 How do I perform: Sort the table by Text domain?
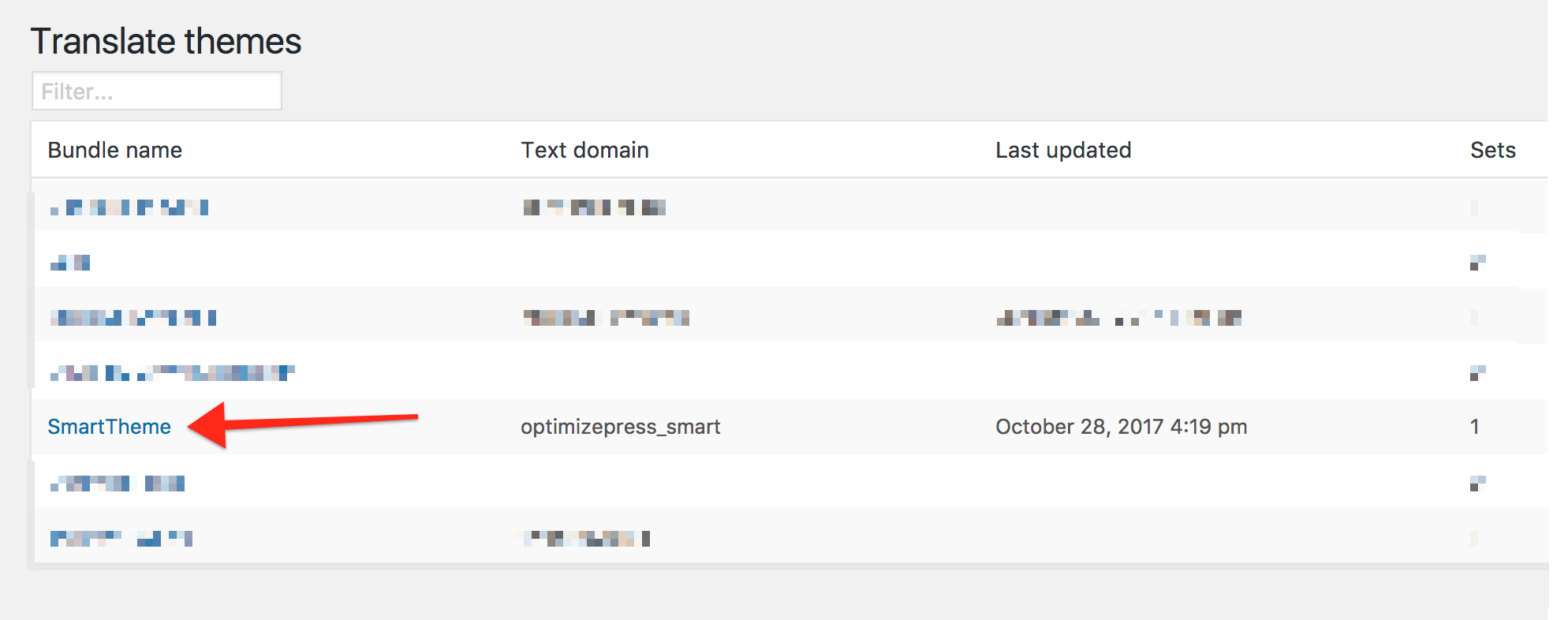point(584,150)
